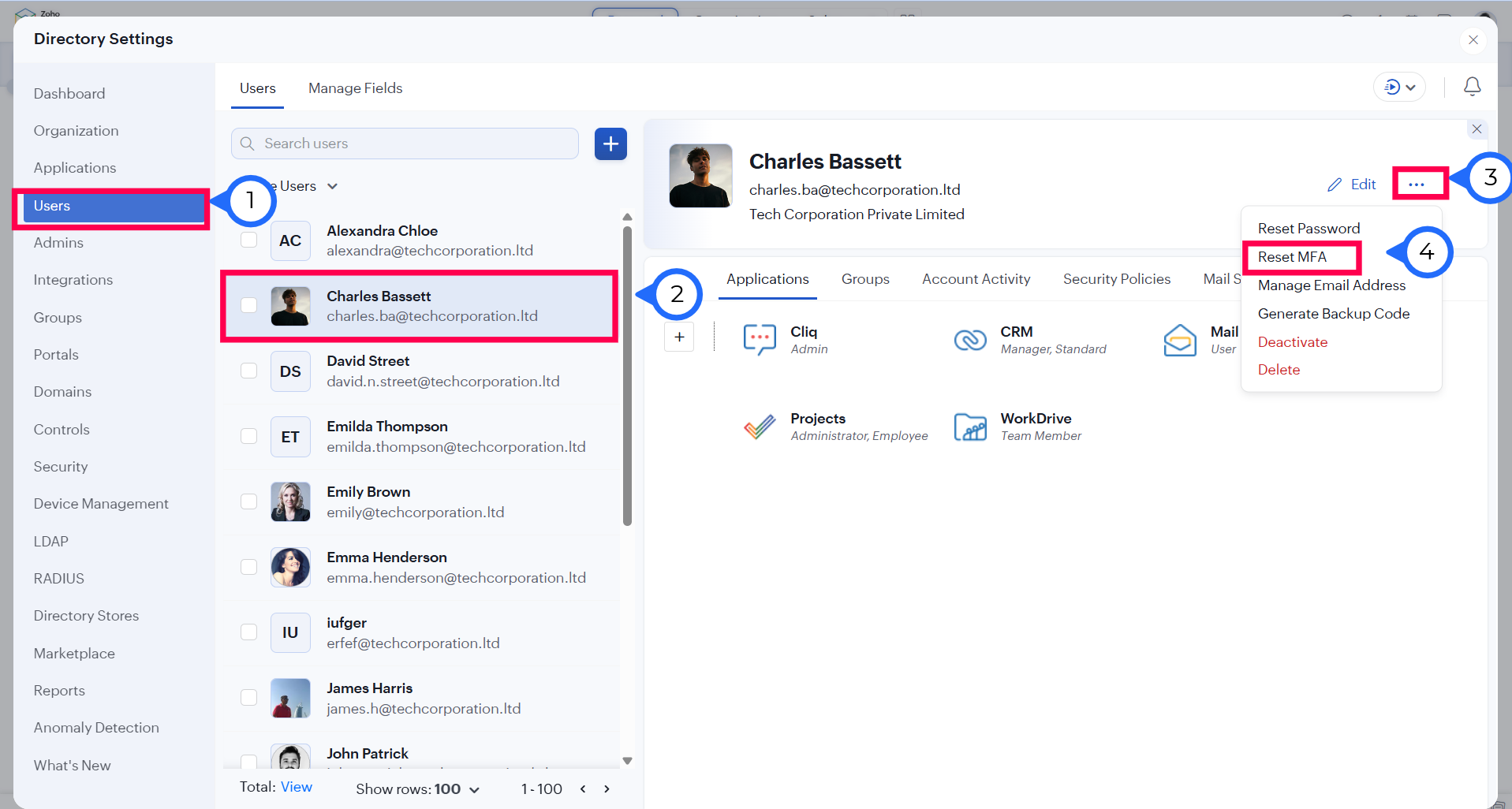Choose Reset MFA from the menu
This screenshot has width=1512, height=809.
pyautogui.click(x=1292, y=257)
